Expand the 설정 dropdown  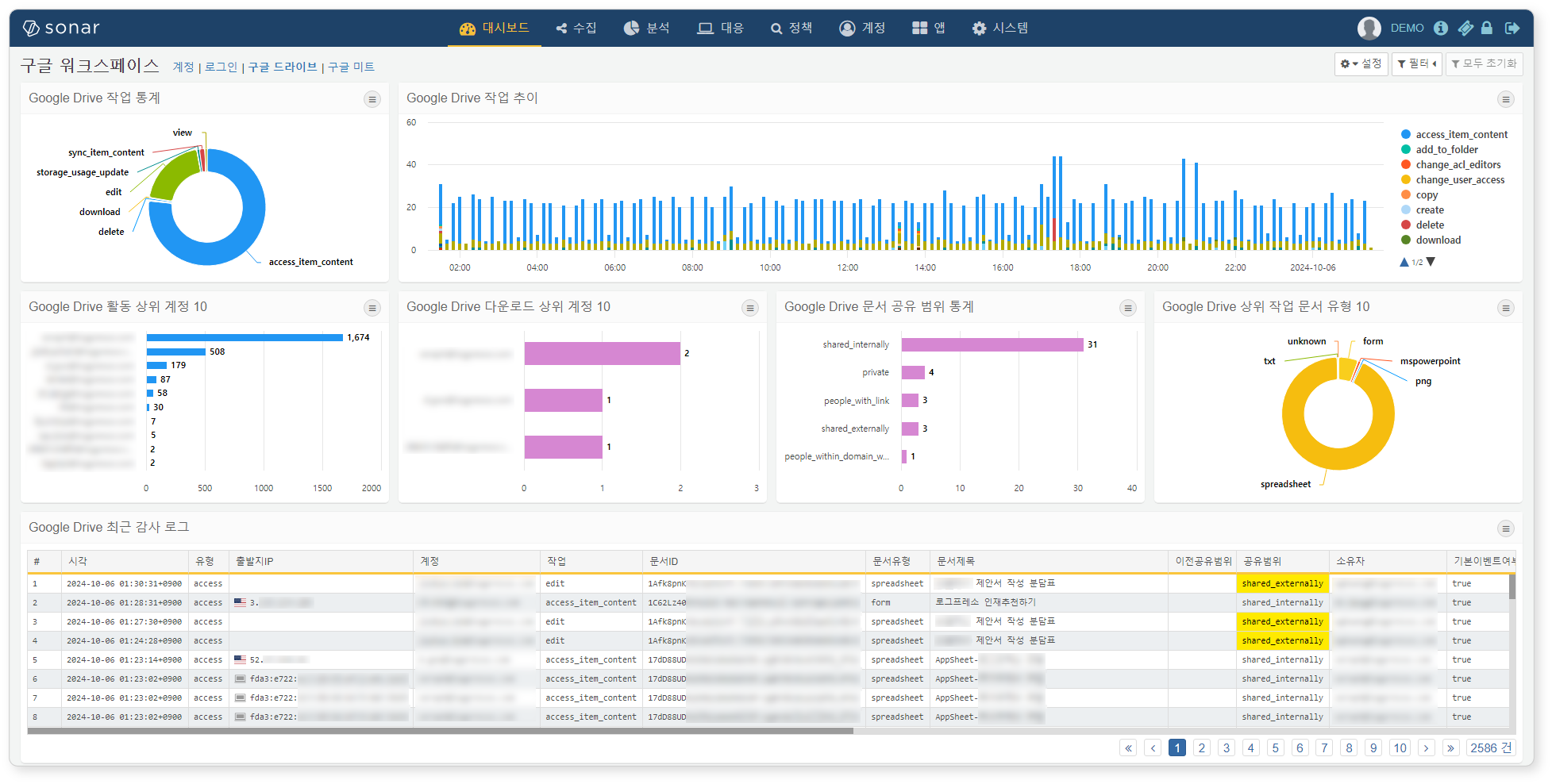1361,63
